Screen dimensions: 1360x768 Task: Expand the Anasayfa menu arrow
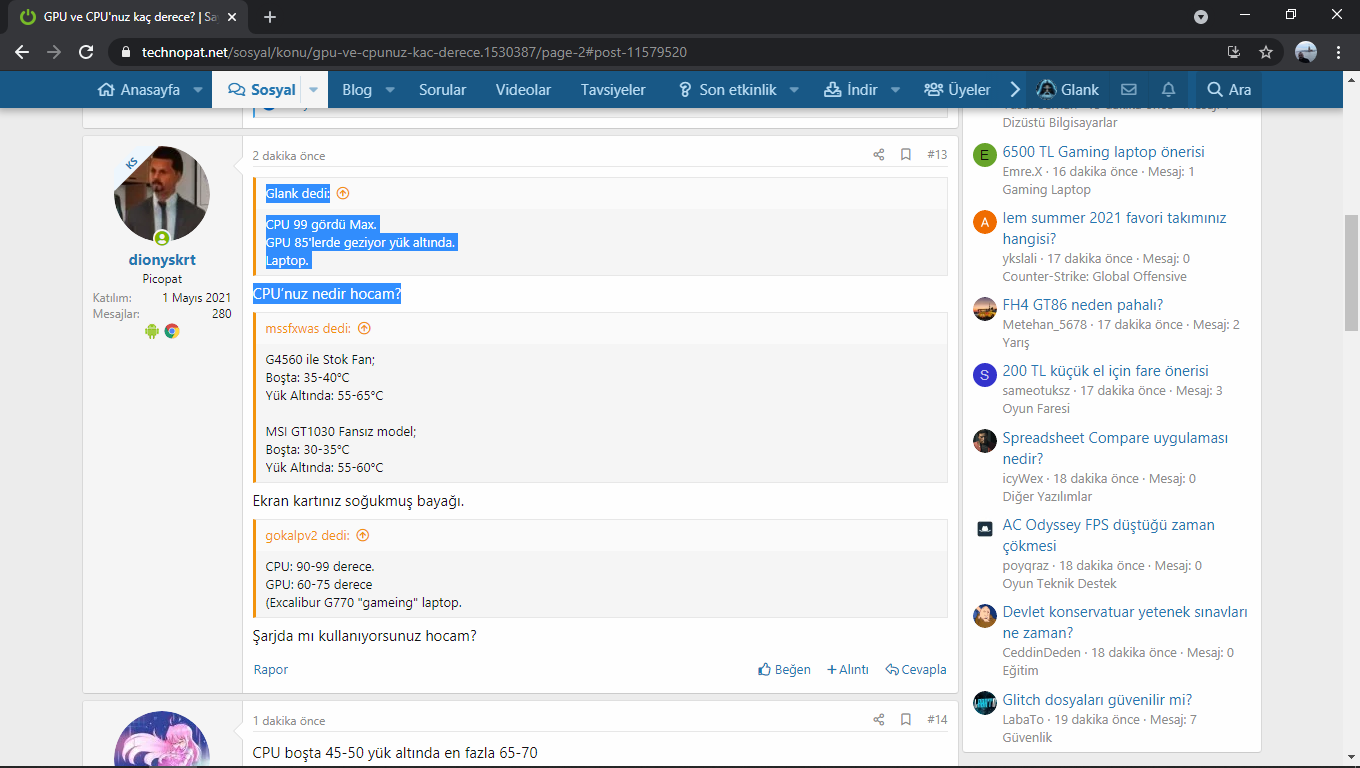click(x=198, y=90)
